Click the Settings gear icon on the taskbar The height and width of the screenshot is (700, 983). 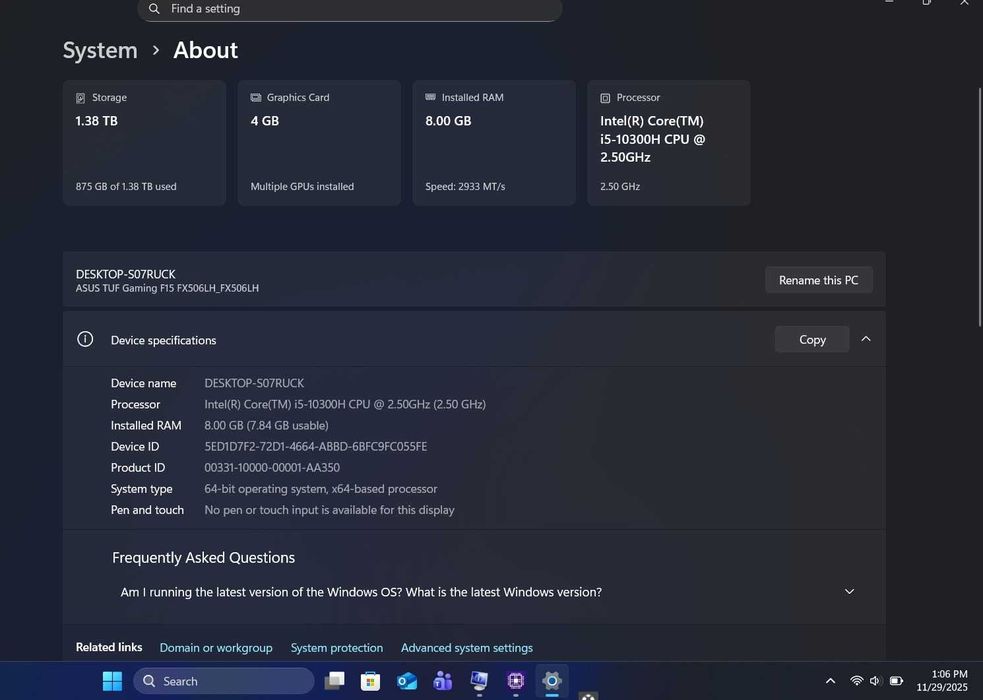552,681
